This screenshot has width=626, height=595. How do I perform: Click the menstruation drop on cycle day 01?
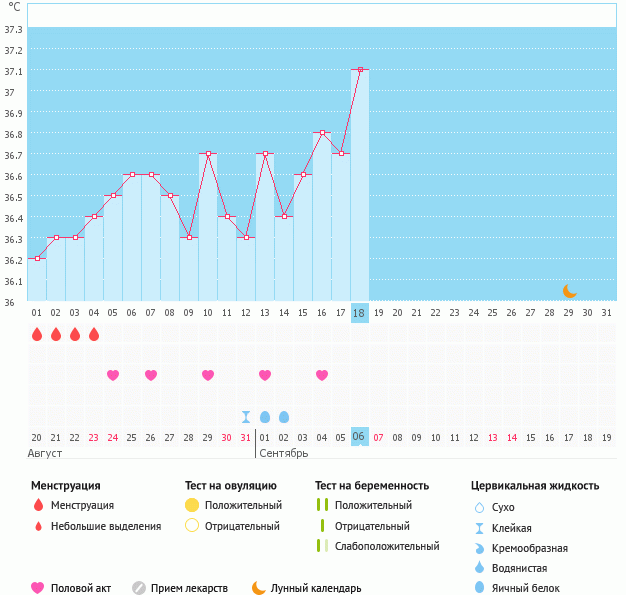click(37, 334)
